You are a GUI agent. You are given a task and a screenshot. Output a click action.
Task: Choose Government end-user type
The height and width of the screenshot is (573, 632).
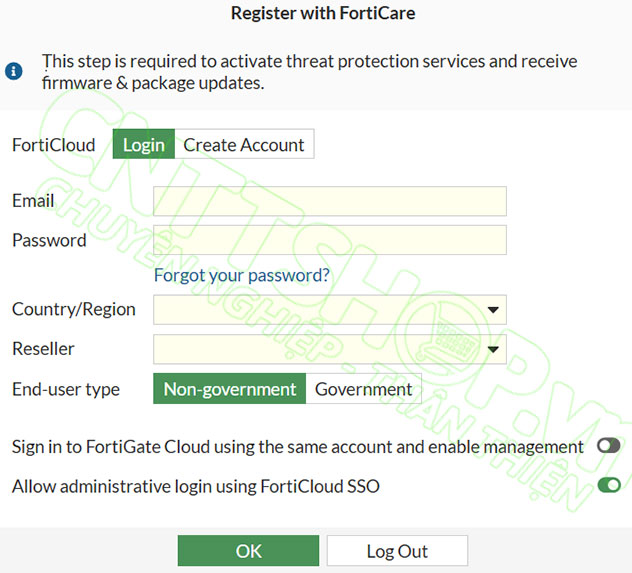(x=364, y=389)
